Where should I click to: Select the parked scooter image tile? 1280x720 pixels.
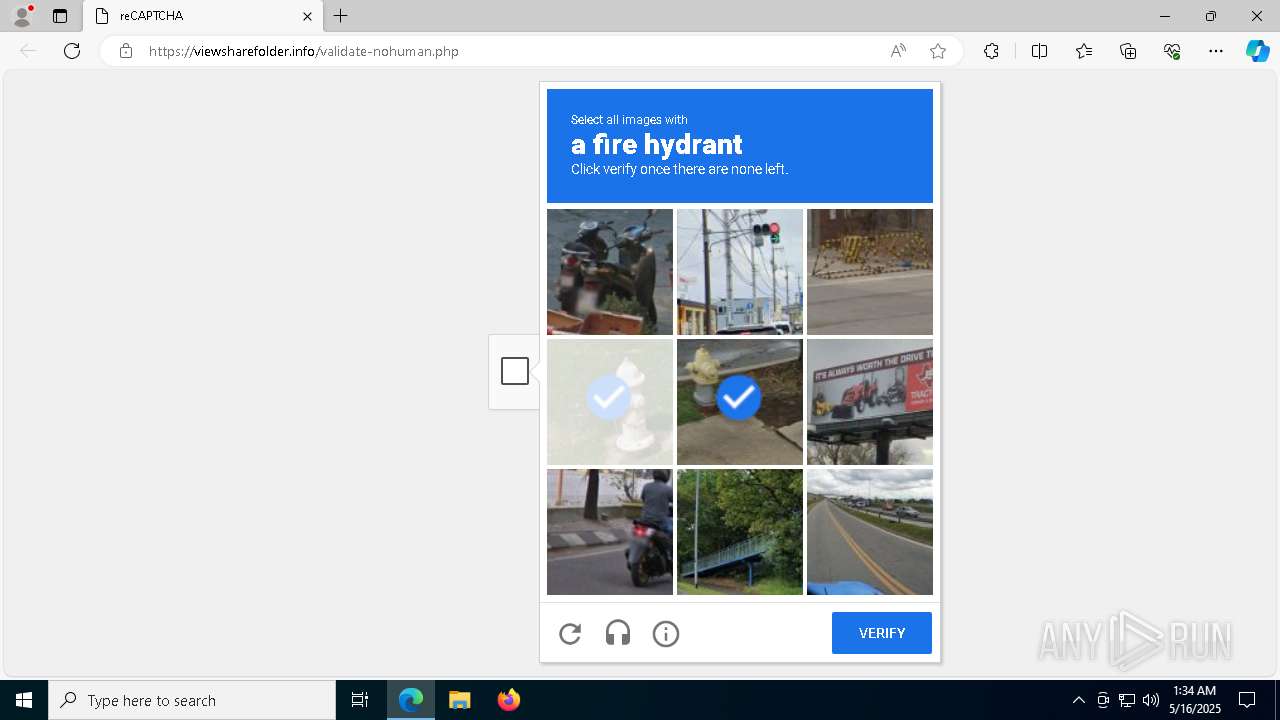(610, 272)
